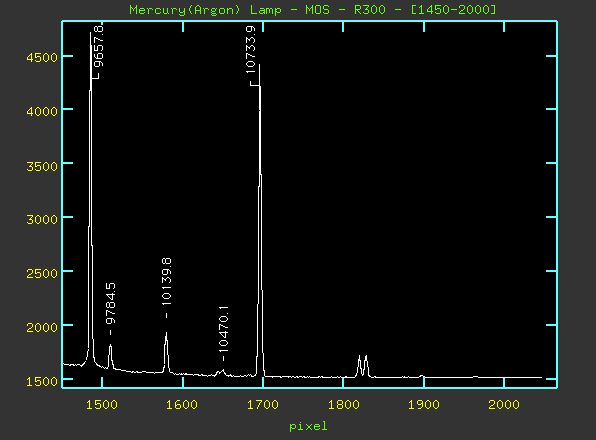This screenshot has width=596, height=440.
Task: Click the 9657.8 wavelength label
Action: tap(98, 47)
